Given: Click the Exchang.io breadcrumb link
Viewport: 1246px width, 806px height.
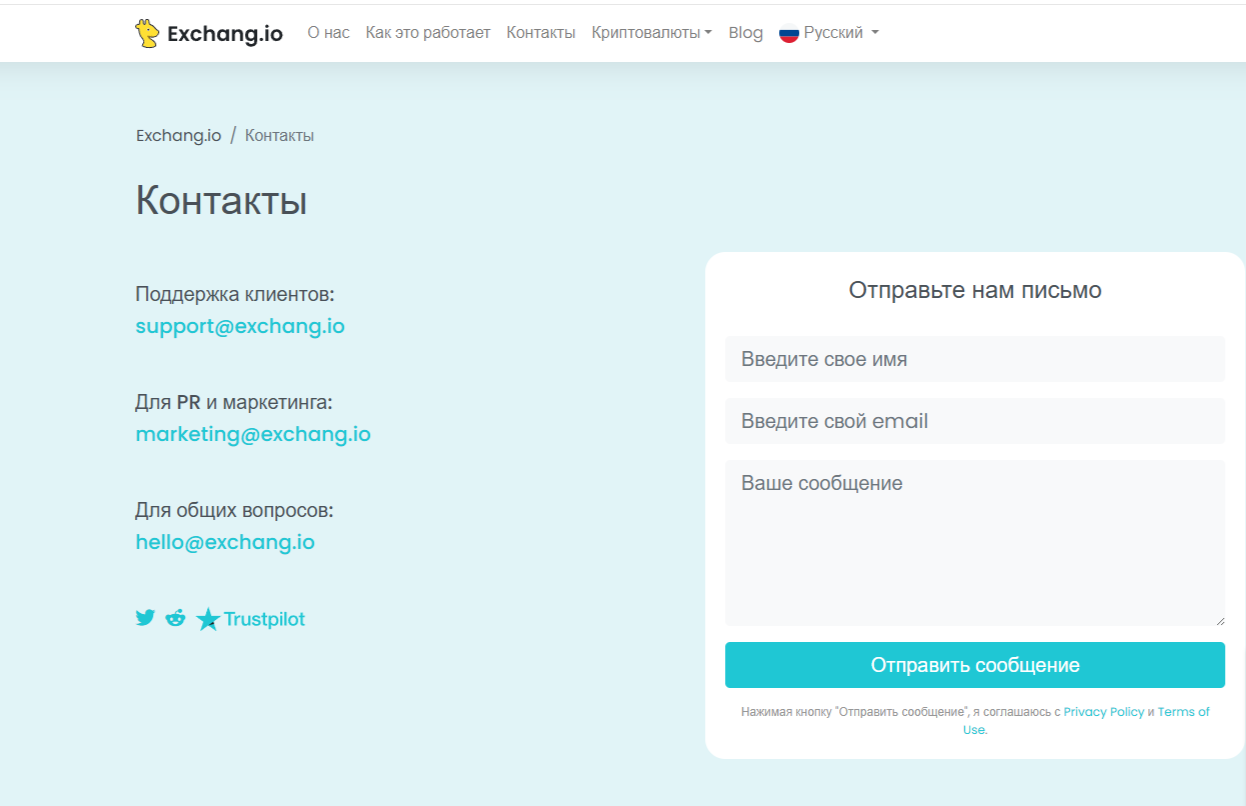Looking at the screenshot, I should [x=178, y=134].
